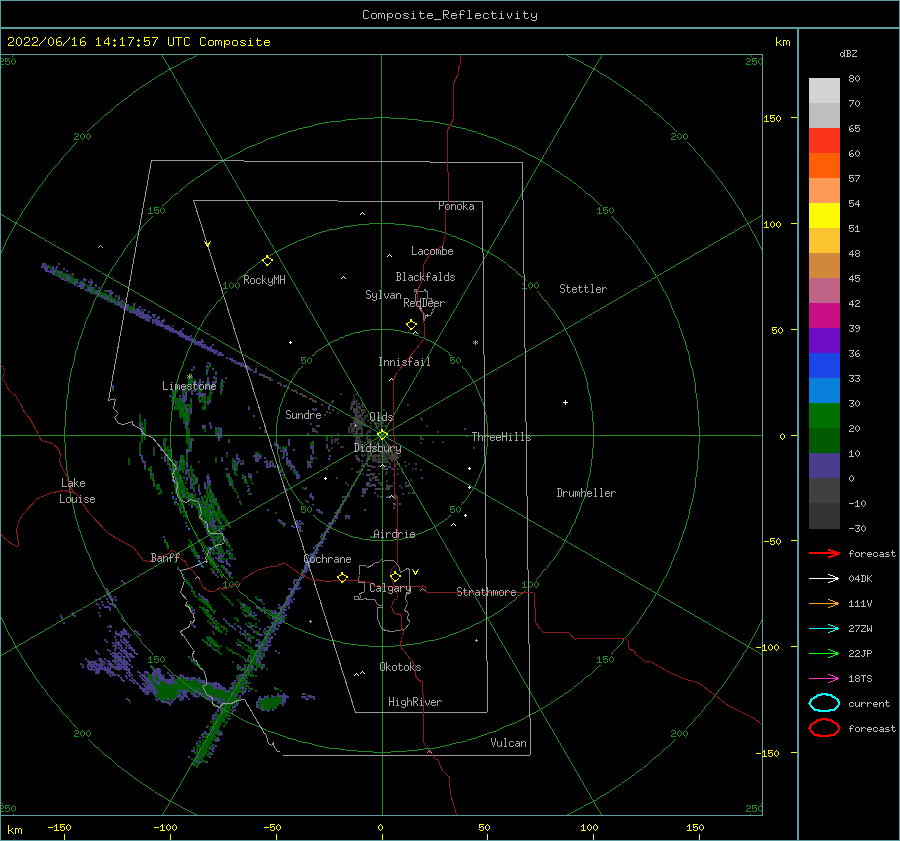The width and height of the screenshot is (900, 841).
Task: Click the yellow diamond marker beside RockyMH
Action: [x=267, y=261]
